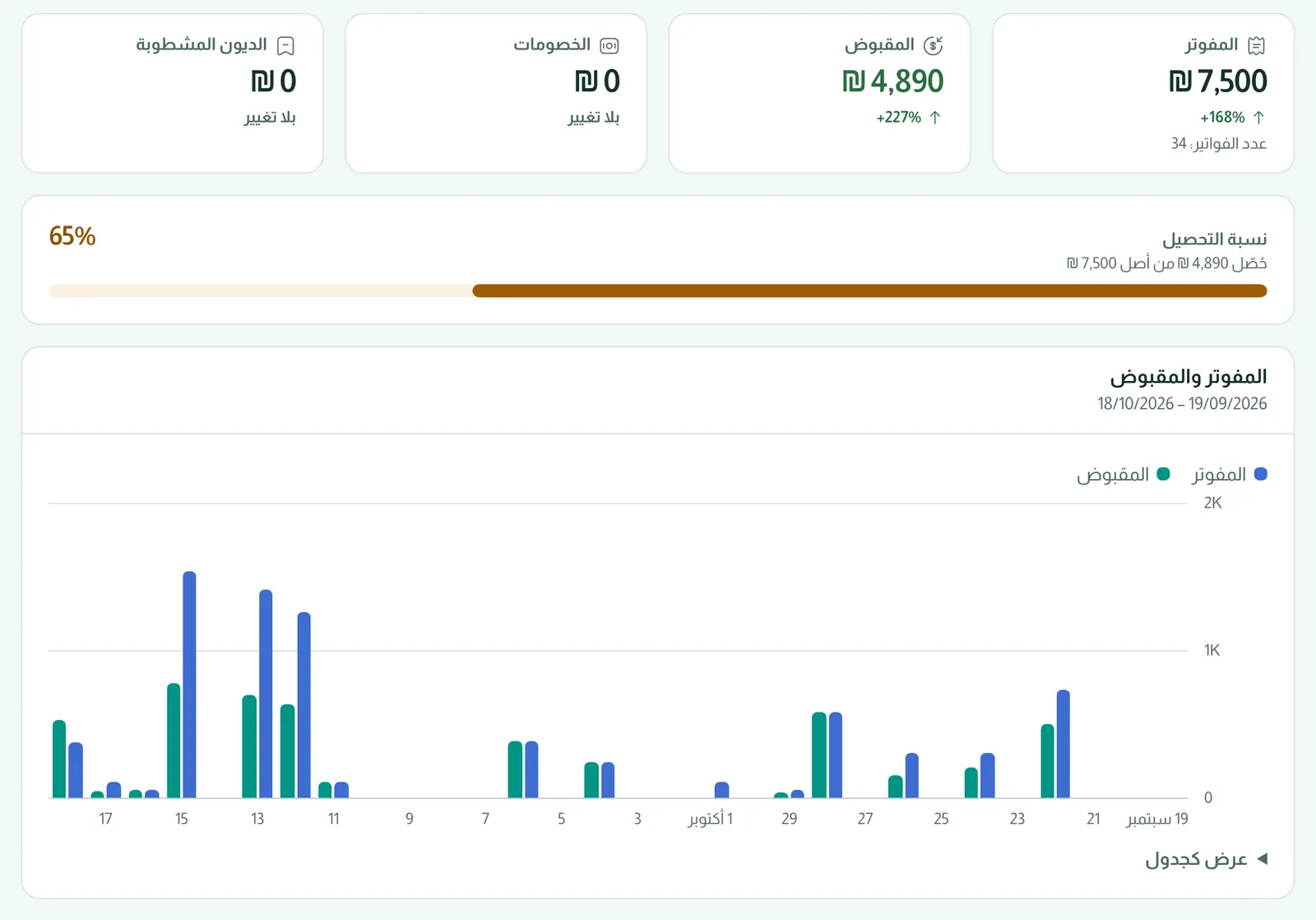1316x920 pixels.
Task: Click the المفوتر card title
Action: [1212, 44]
